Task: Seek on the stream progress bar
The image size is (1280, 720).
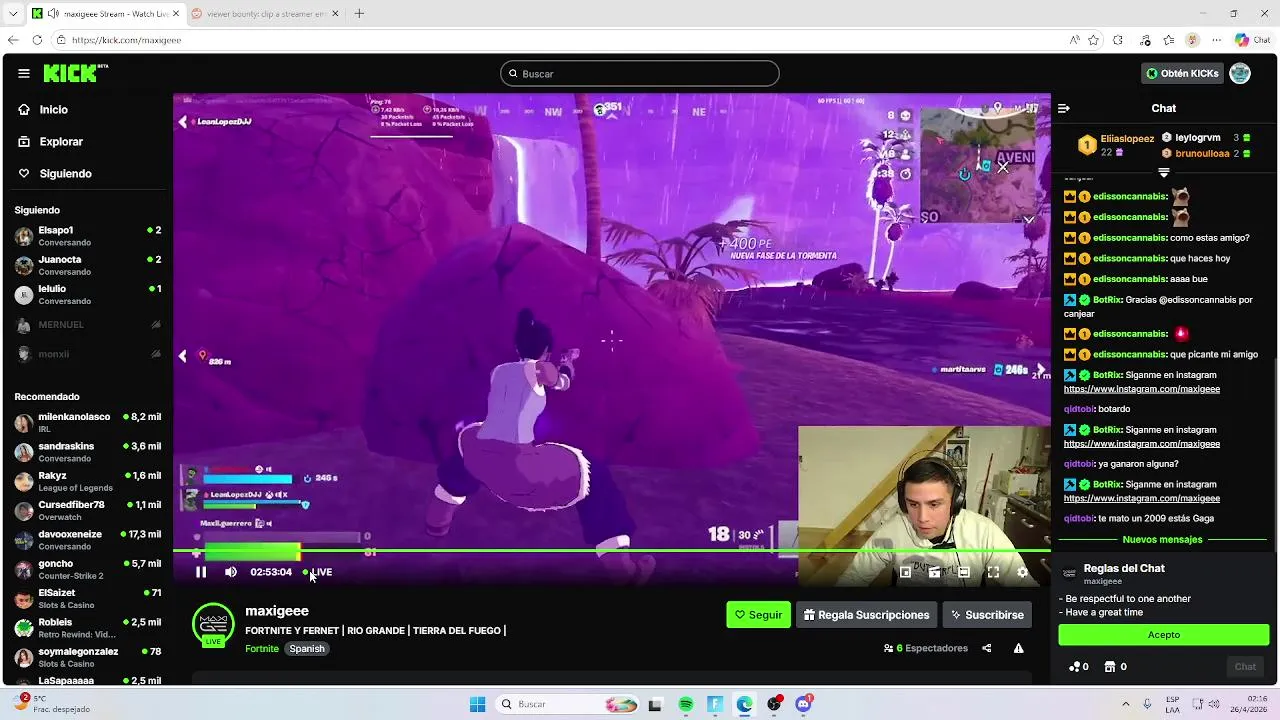Action: click(612, 551)
